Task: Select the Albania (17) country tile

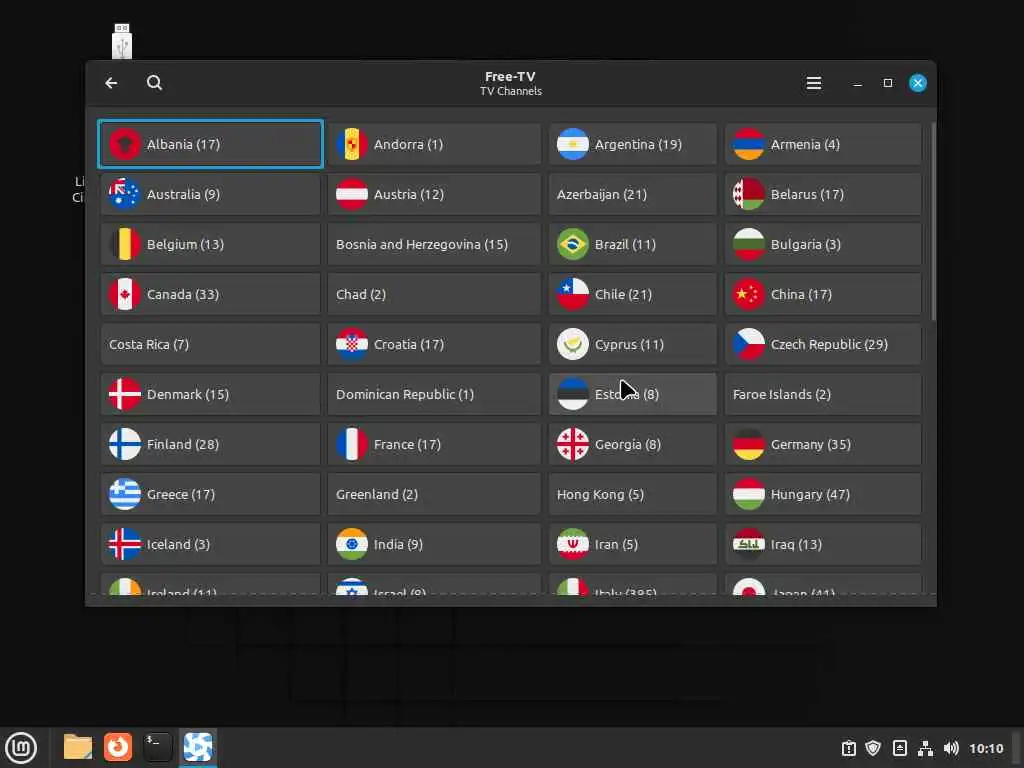Action: 210,144
